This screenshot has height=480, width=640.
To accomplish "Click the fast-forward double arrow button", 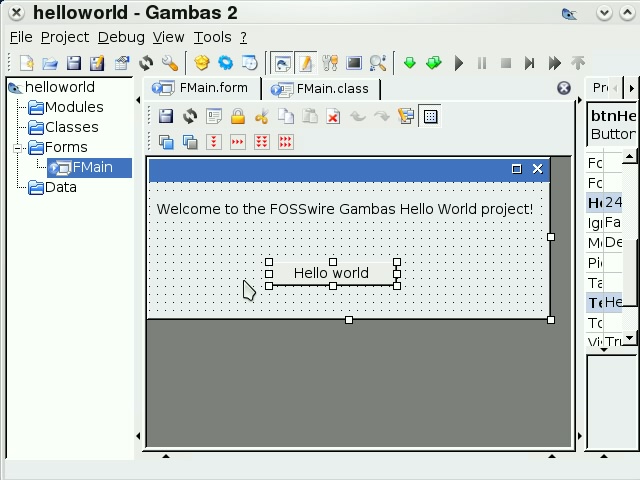I will [x=554, y=63].
